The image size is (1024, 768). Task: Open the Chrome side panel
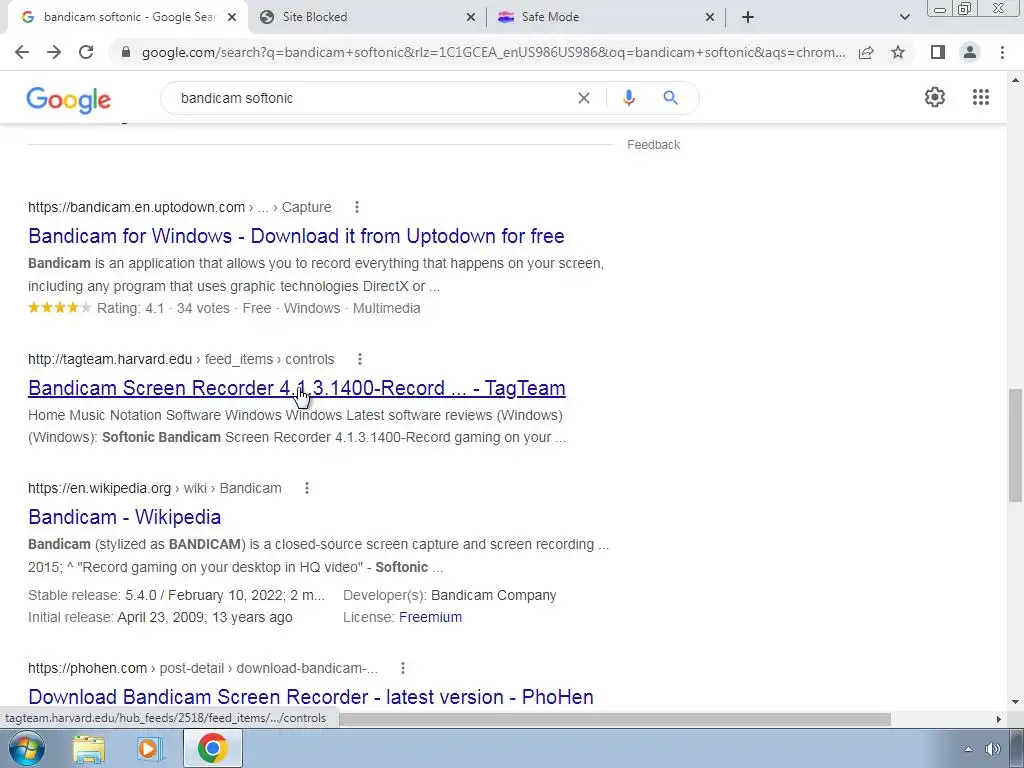tap(938, 52)
